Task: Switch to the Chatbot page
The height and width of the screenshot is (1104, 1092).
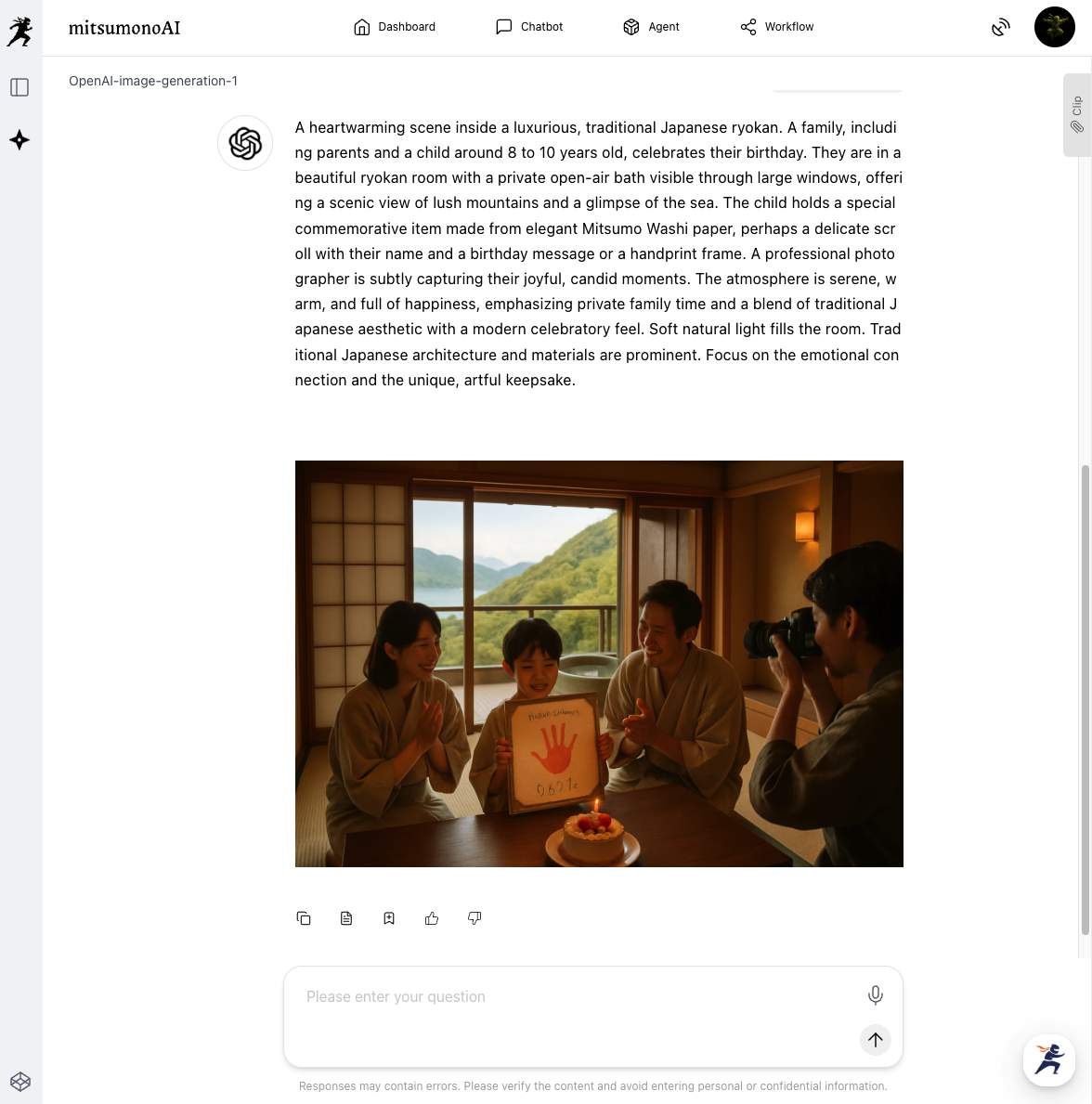Action: click(x=529, y=27)
